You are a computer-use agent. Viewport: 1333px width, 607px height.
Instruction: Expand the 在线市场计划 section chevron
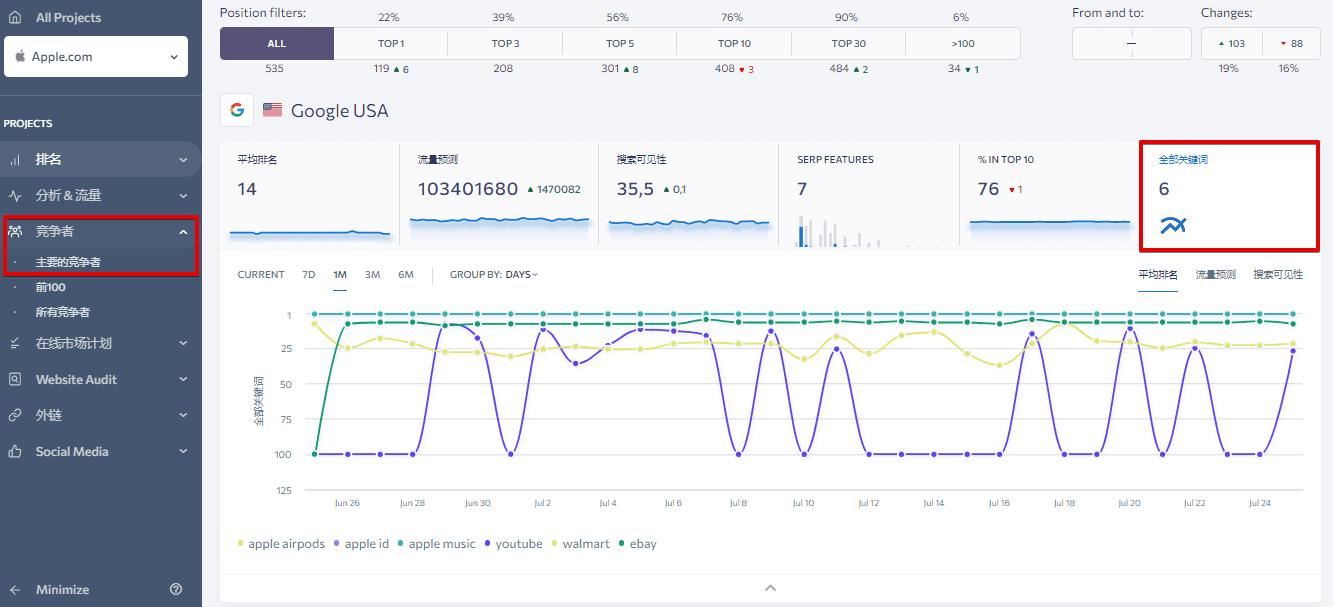coord(183,343)
